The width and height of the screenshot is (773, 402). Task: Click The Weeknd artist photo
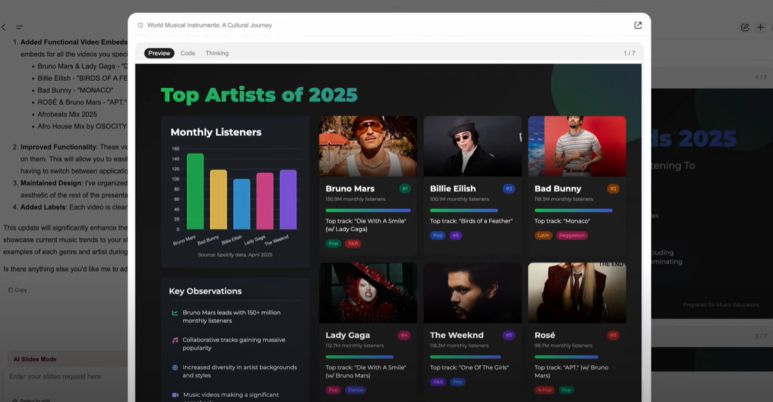pyautogui.click(x=472, y=293)
